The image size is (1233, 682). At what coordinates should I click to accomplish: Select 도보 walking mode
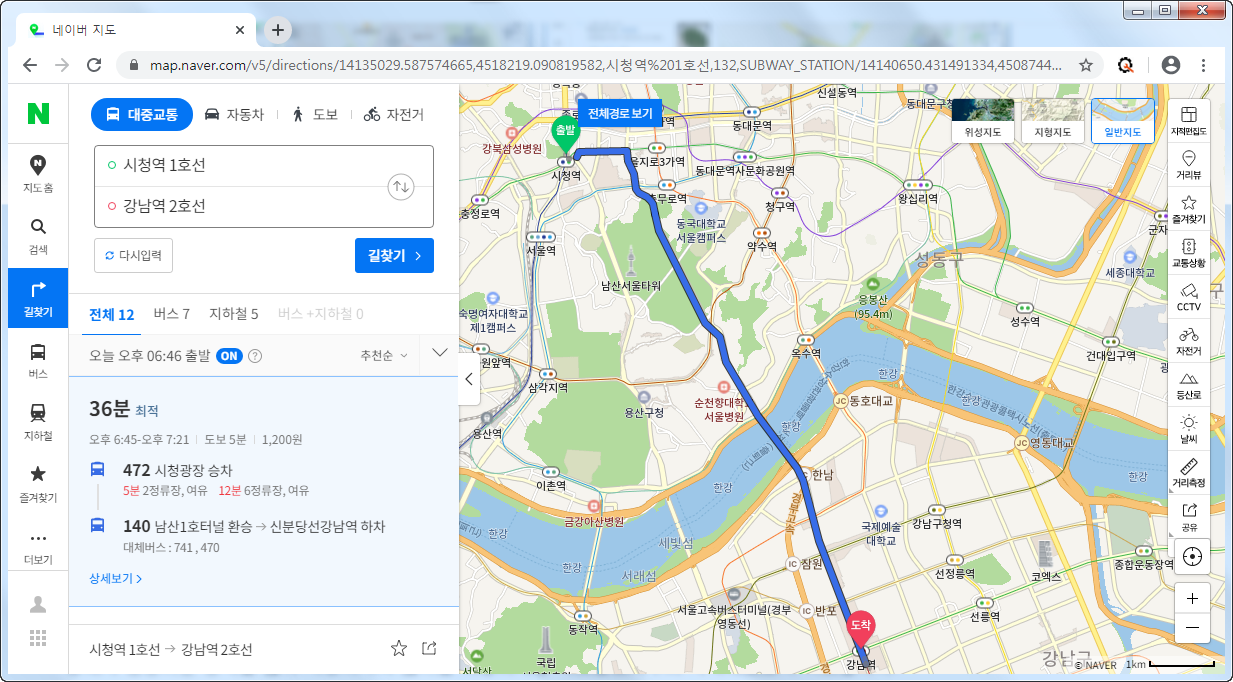(315, 114)
